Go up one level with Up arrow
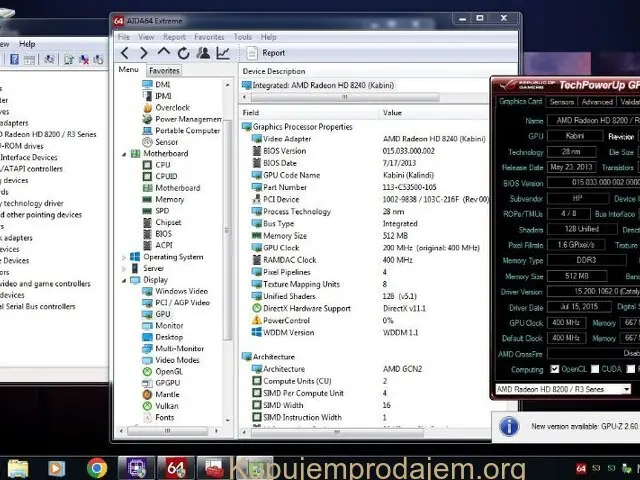The width and height of the screenshot is (640, 480). click(x=164, y=52)
